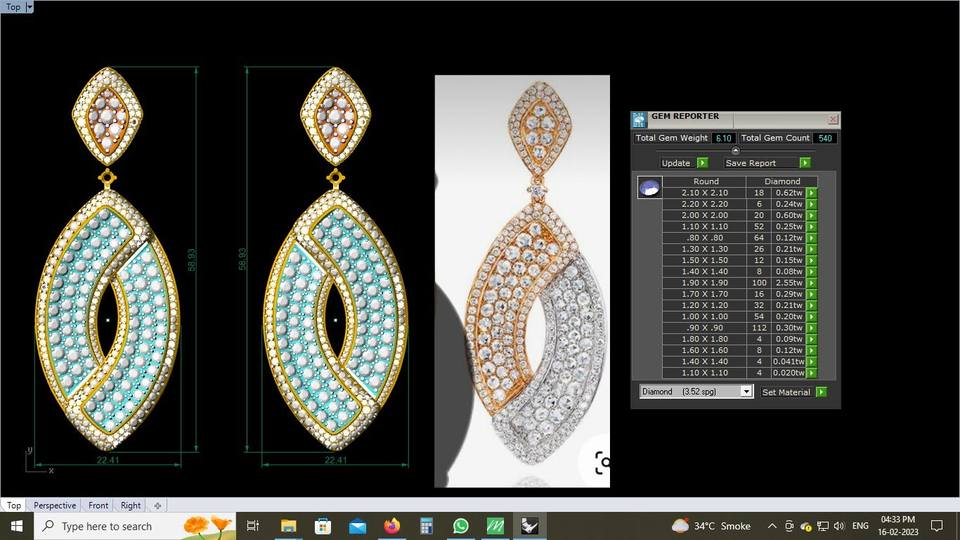The height and width of the screenshot is (540, 960).
Task: Collapse the Gem Reporter panel using the small arrow
Action: (736, 150)
